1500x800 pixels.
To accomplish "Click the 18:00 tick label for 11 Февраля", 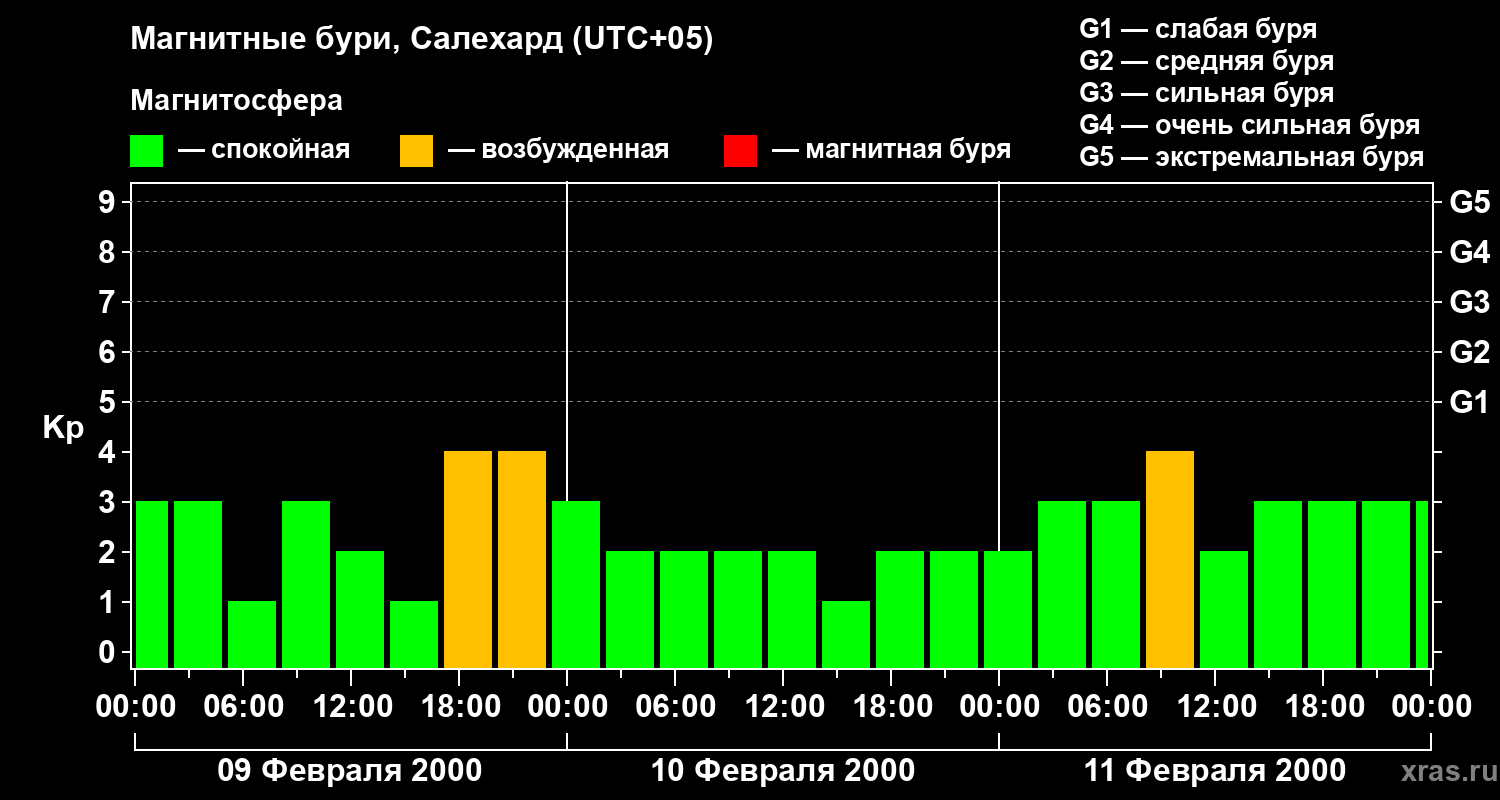I will tap(1323, 707).
